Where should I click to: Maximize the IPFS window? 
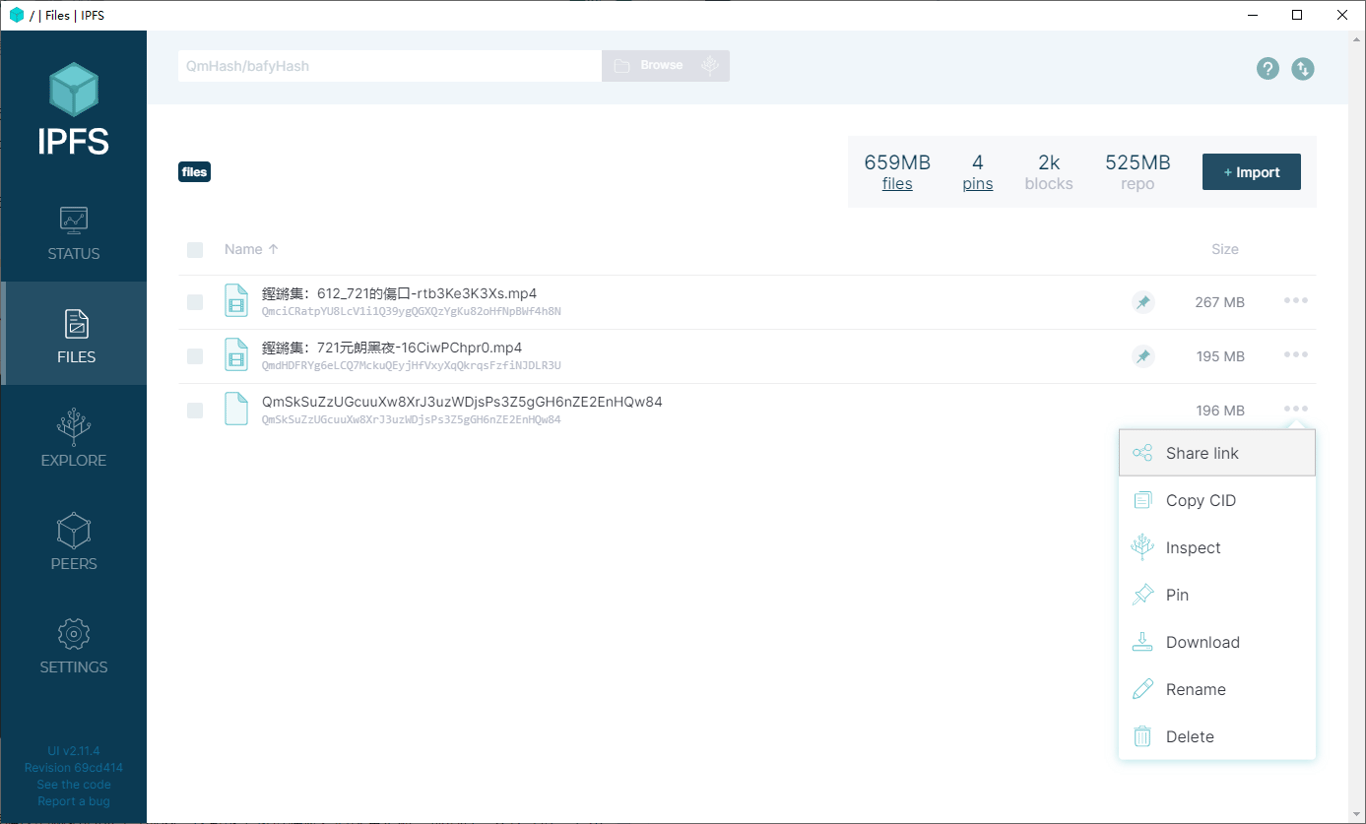click(x=1297, y=15)
